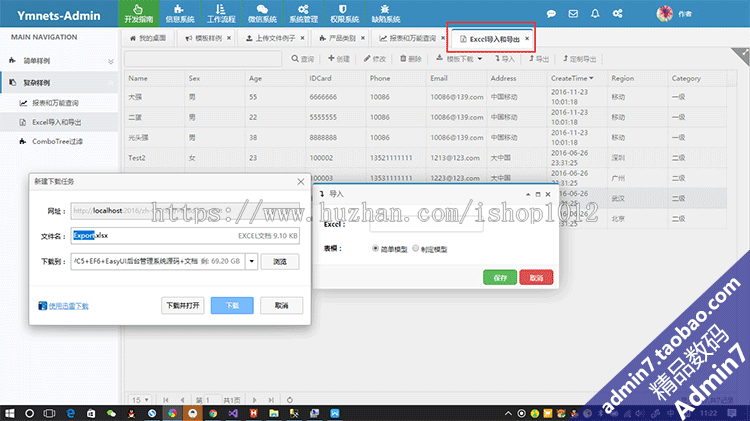Open the 下载到 download path dropdown arrow

[252, 261]
